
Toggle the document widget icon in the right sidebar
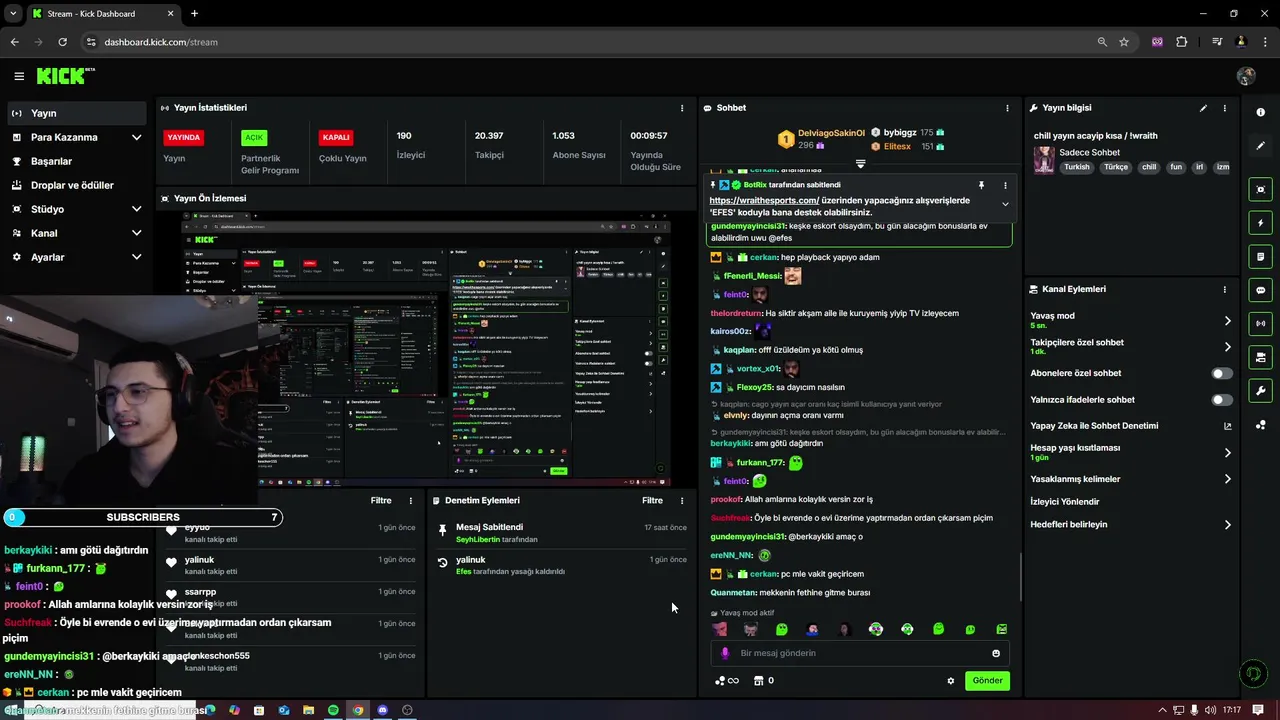tap(1260, 257)
